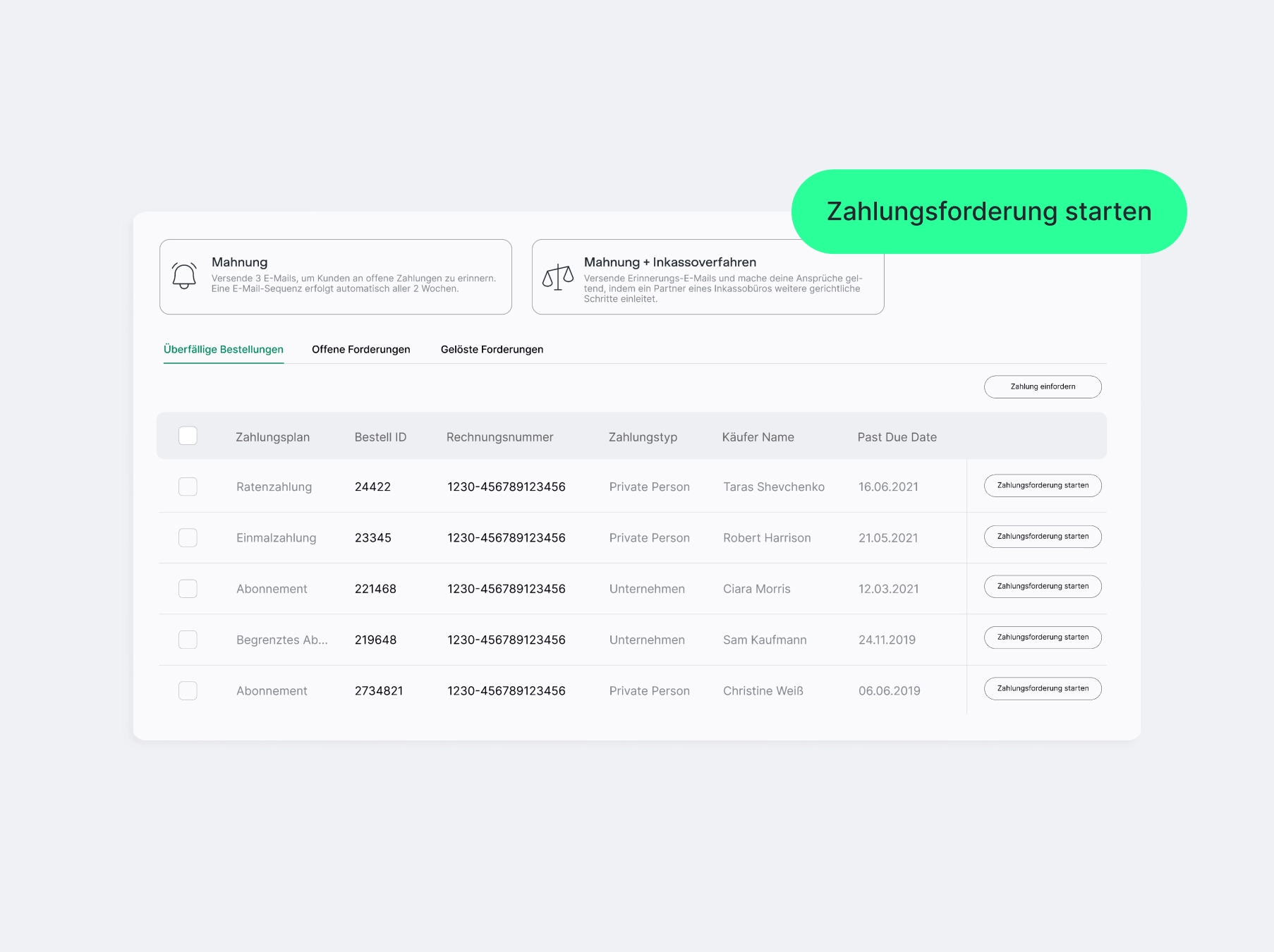1274x952 pixels.
Task: Click Bestell ID 219648
Action: (375, 640)
